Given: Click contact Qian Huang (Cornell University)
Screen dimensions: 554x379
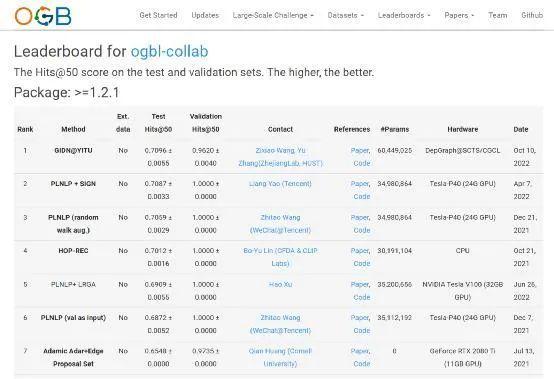Looking at the screenshot, I should [x=280, y=357].
